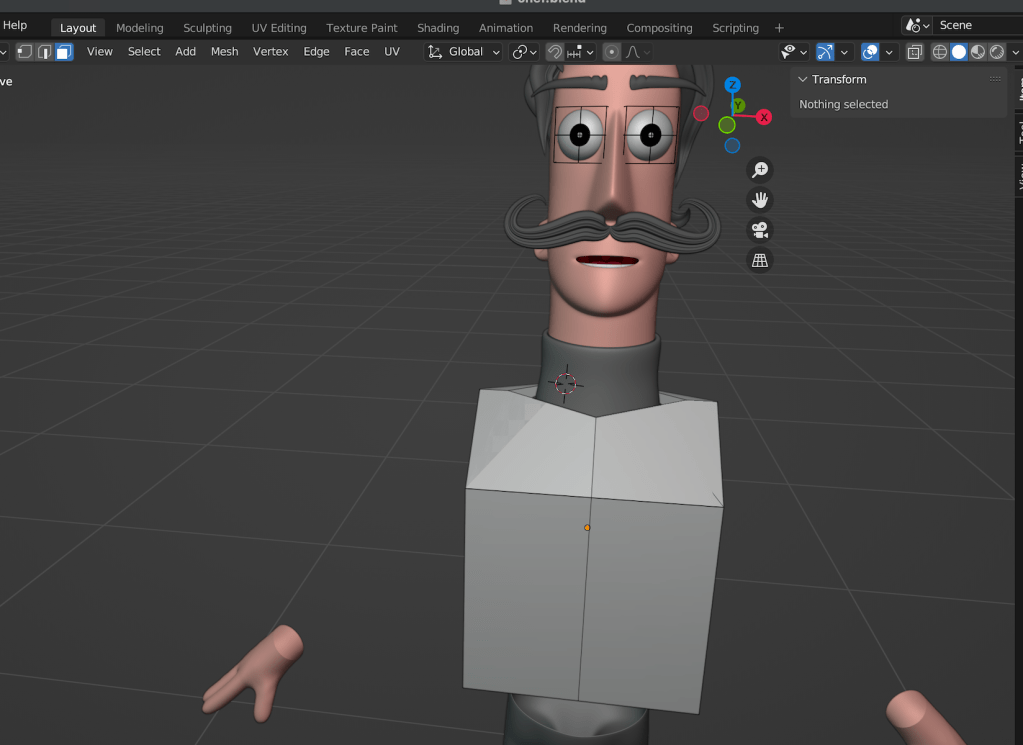Click the zoom view magnifier icon

tap(760, 170)
